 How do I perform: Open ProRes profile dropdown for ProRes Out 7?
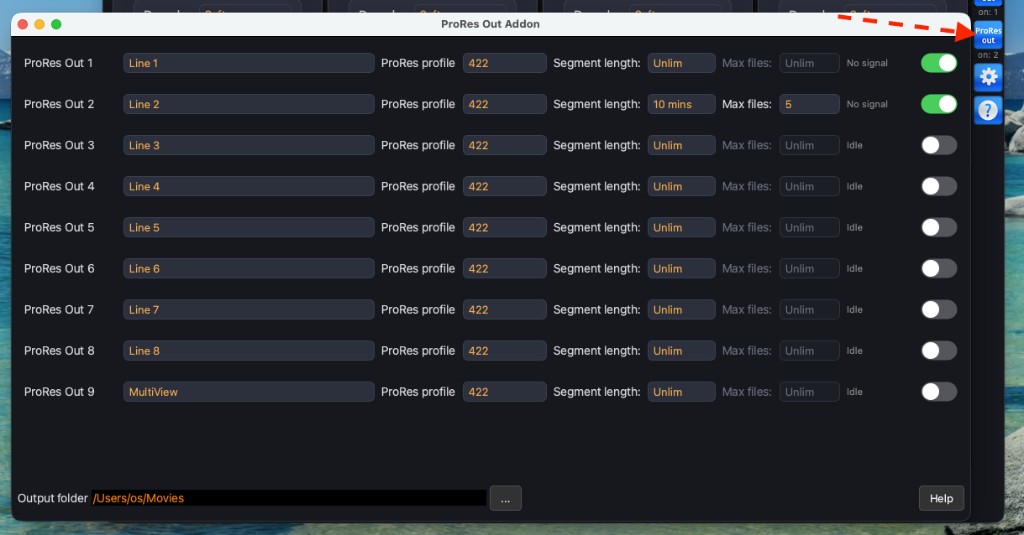[x=505, y=310]
